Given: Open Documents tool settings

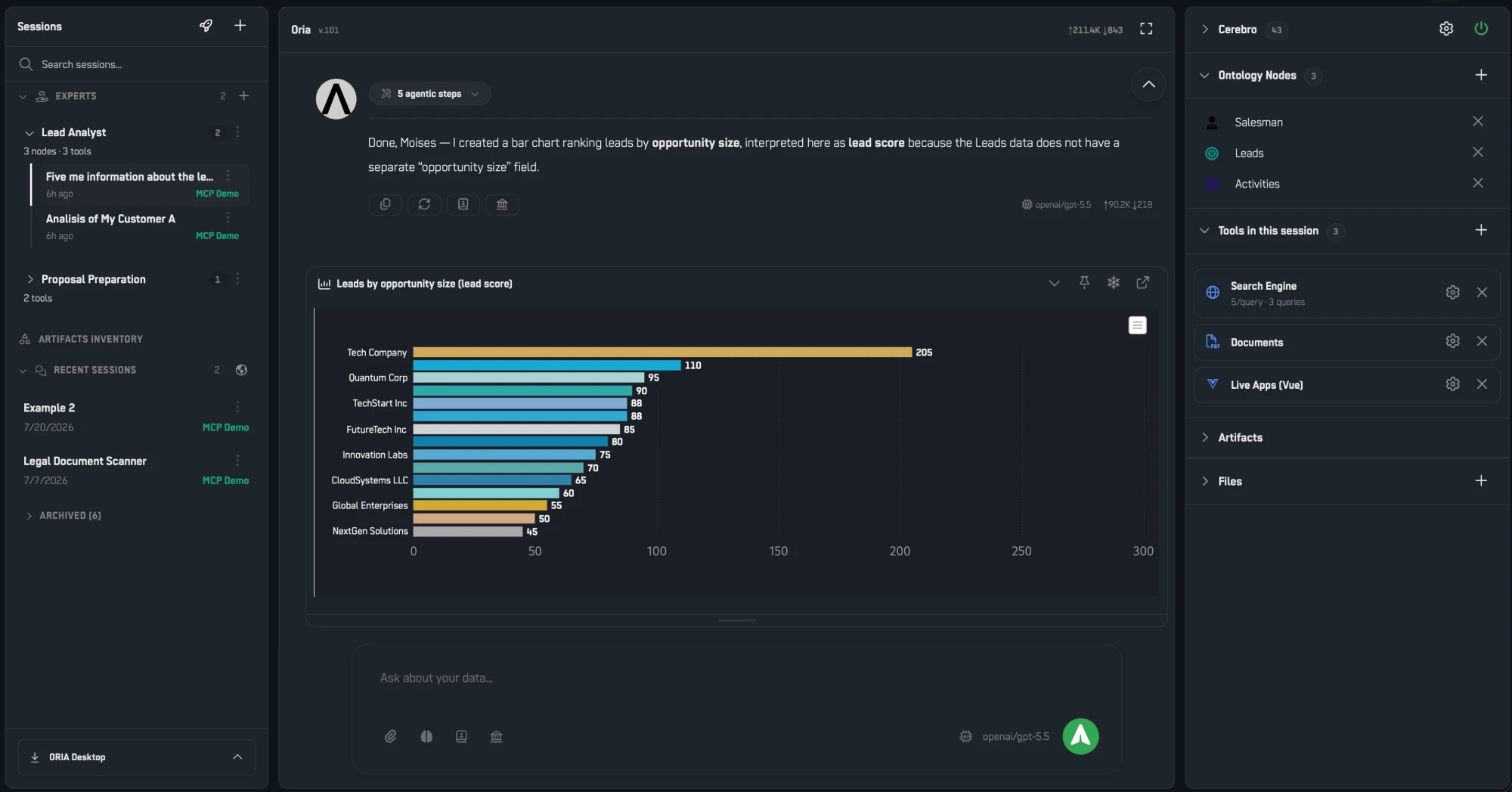Looking at the screenshot, I should pos(1452,341).
